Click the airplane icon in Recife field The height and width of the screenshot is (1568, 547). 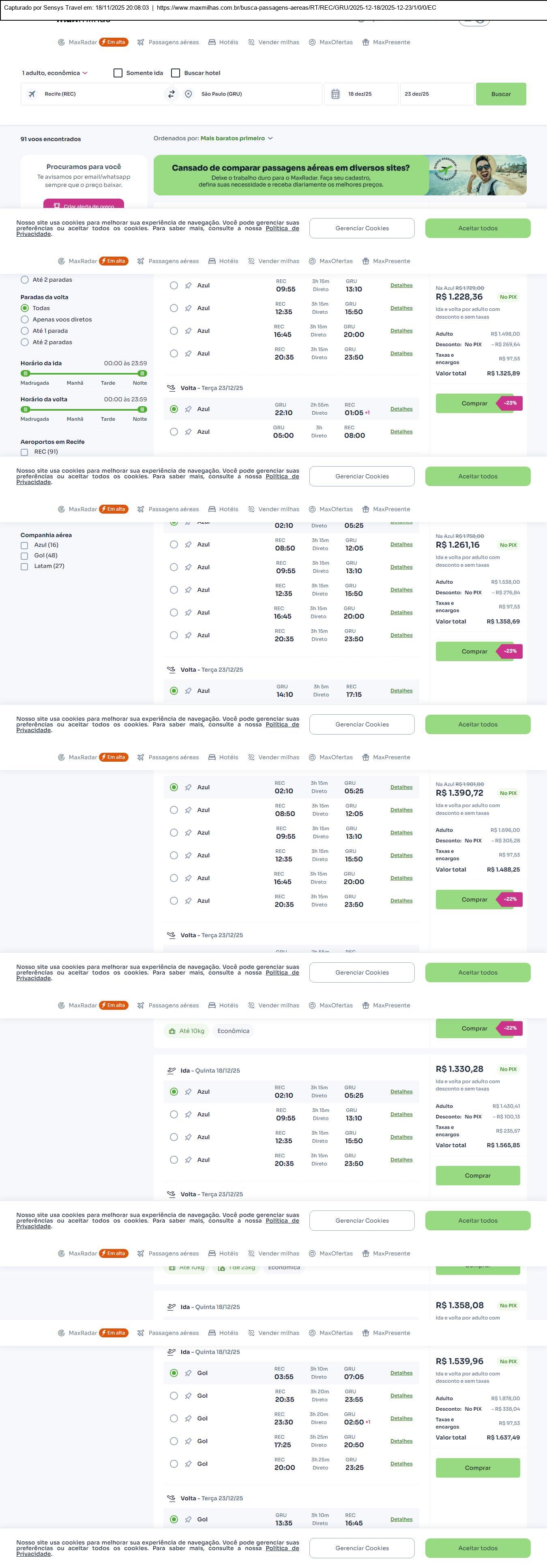pos(32,94)
